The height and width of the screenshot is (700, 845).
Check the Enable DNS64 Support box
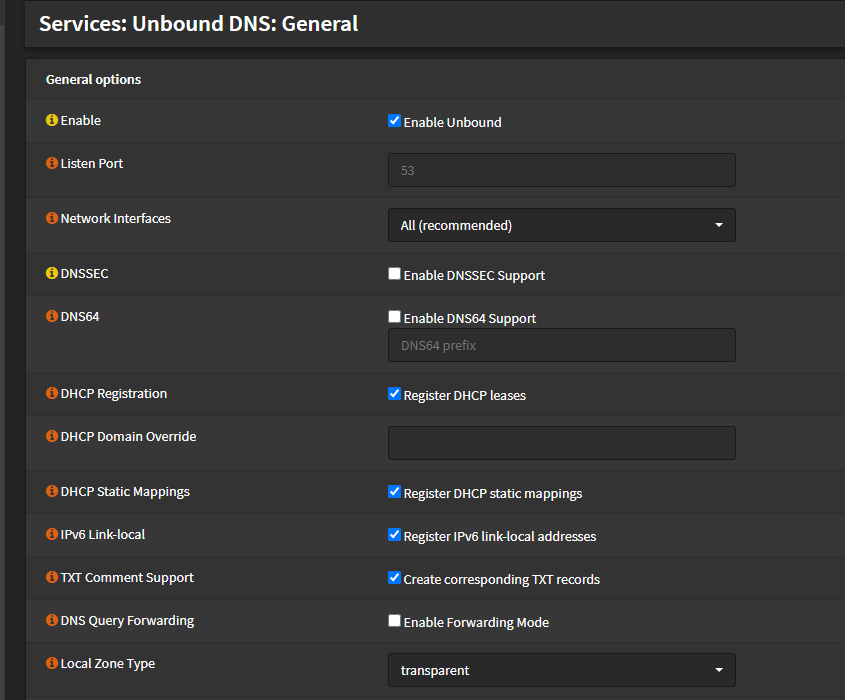click(394, 317)
